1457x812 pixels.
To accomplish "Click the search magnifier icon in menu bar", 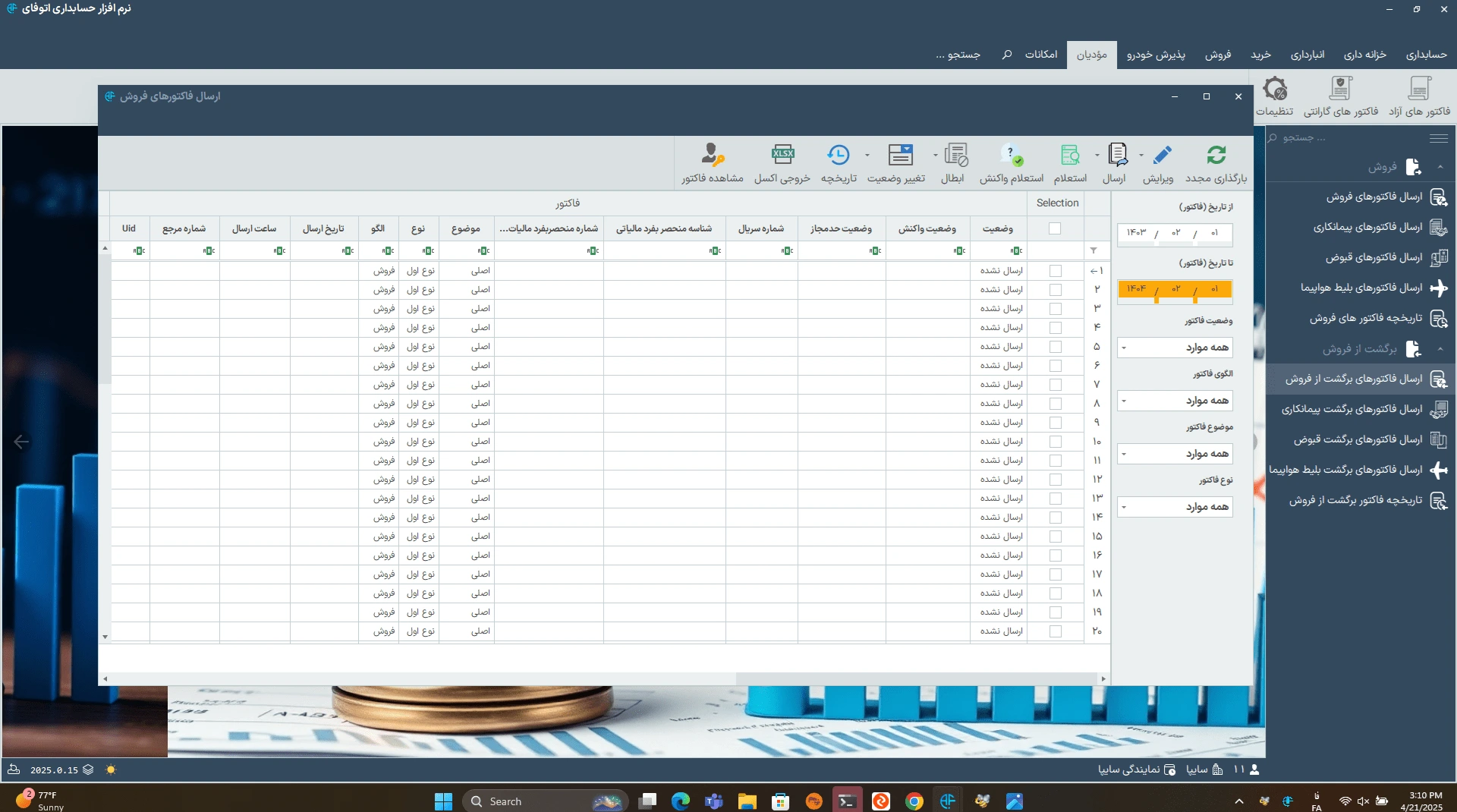I will click(1007, 55).
